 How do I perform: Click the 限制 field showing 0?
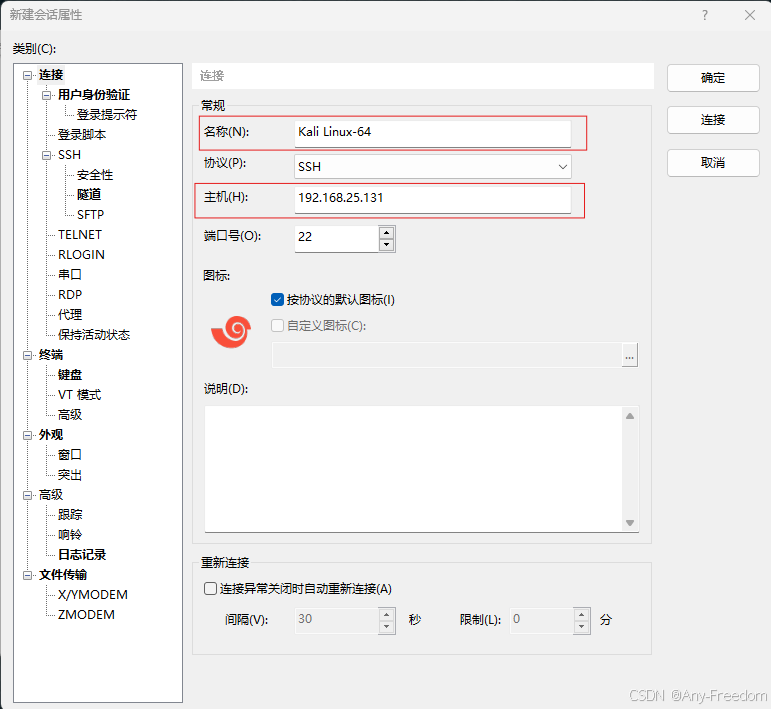pyautogui.click(x=541, y=621)
